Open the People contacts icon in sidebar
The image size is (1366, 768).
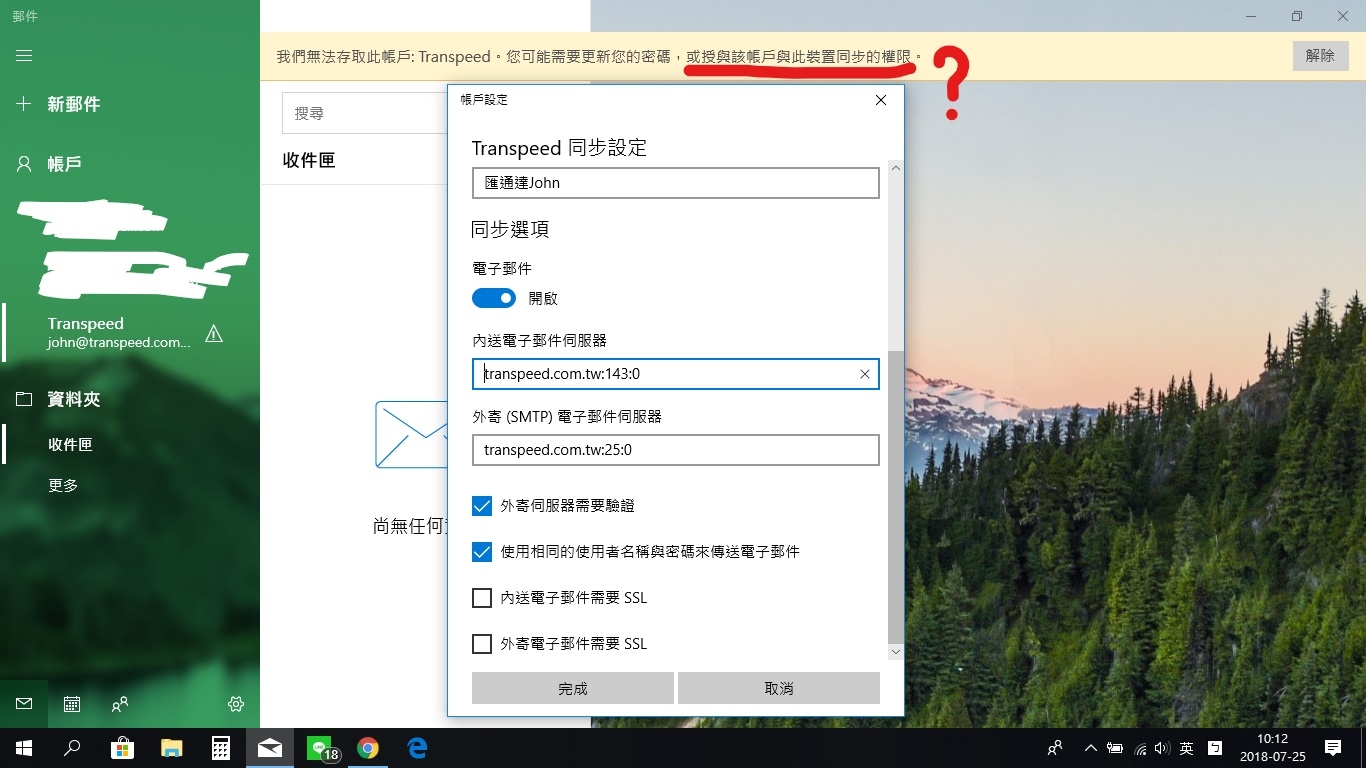(x=120, y=704)
